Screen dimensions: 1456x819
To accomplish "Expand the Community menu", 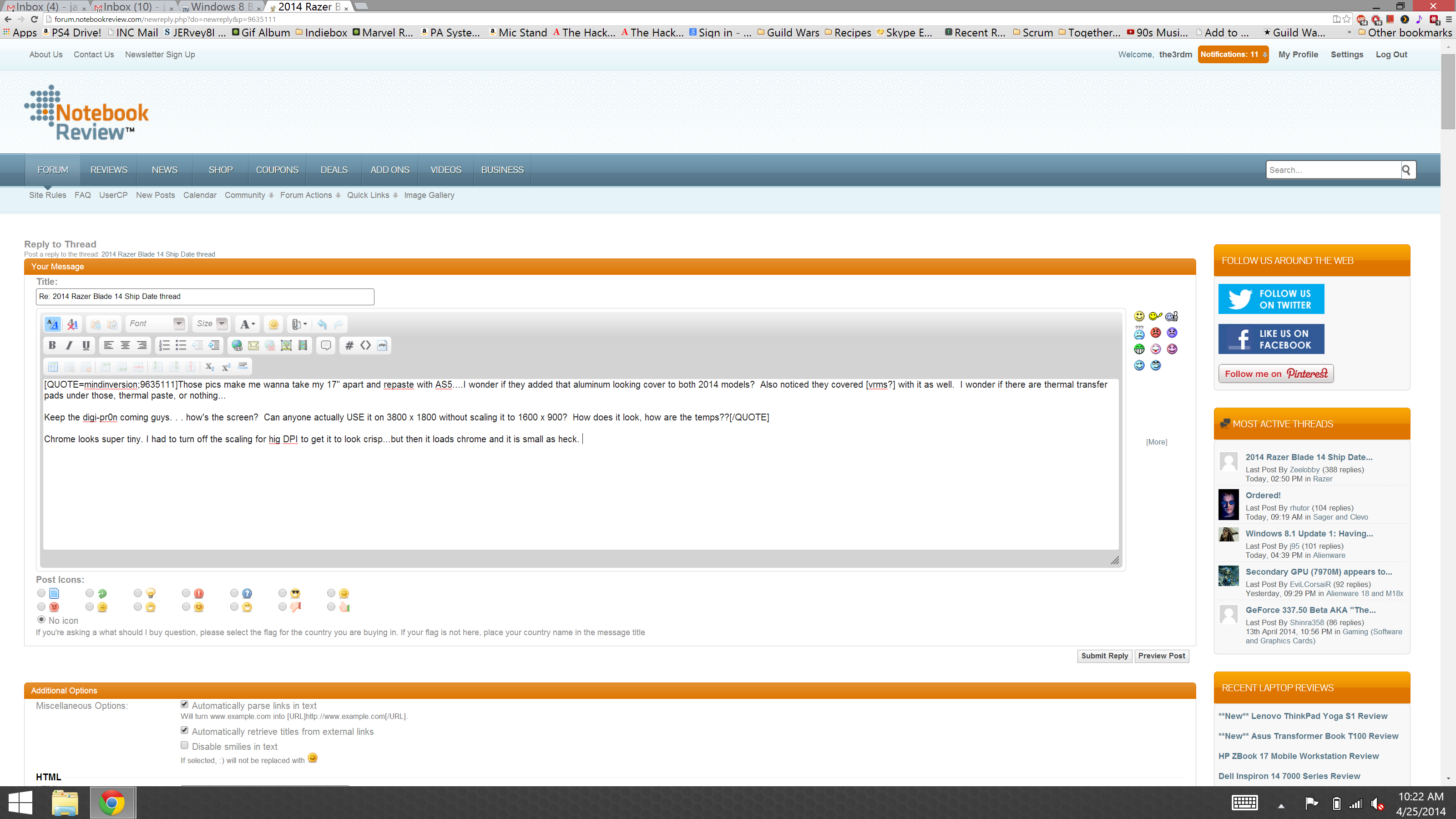I will tap(249, 195).
